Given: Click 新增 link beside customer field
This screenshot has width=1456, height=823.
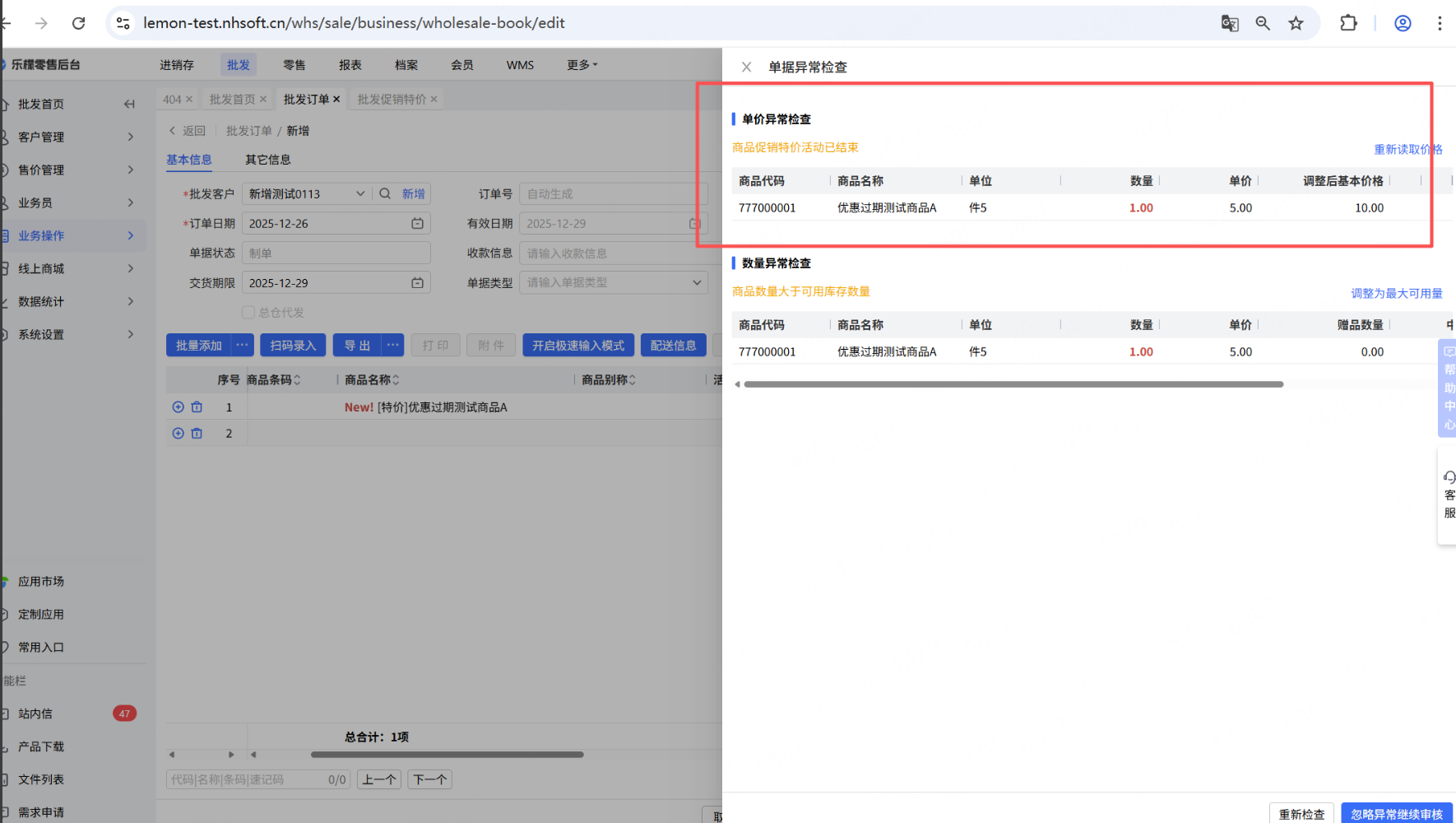Looking at the screenshot, I should tap(414, 193).
